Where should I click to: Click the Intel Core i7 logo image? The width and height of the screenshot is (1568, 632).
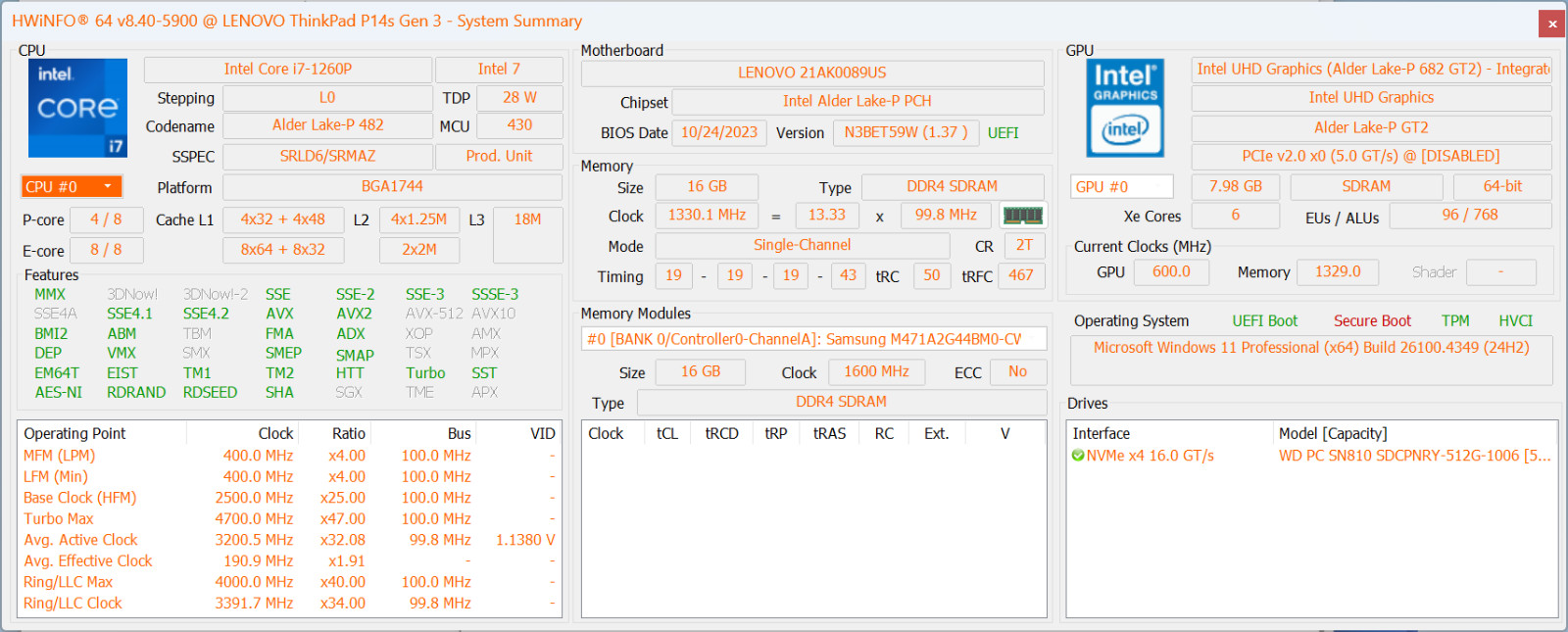tap(77, 108)
